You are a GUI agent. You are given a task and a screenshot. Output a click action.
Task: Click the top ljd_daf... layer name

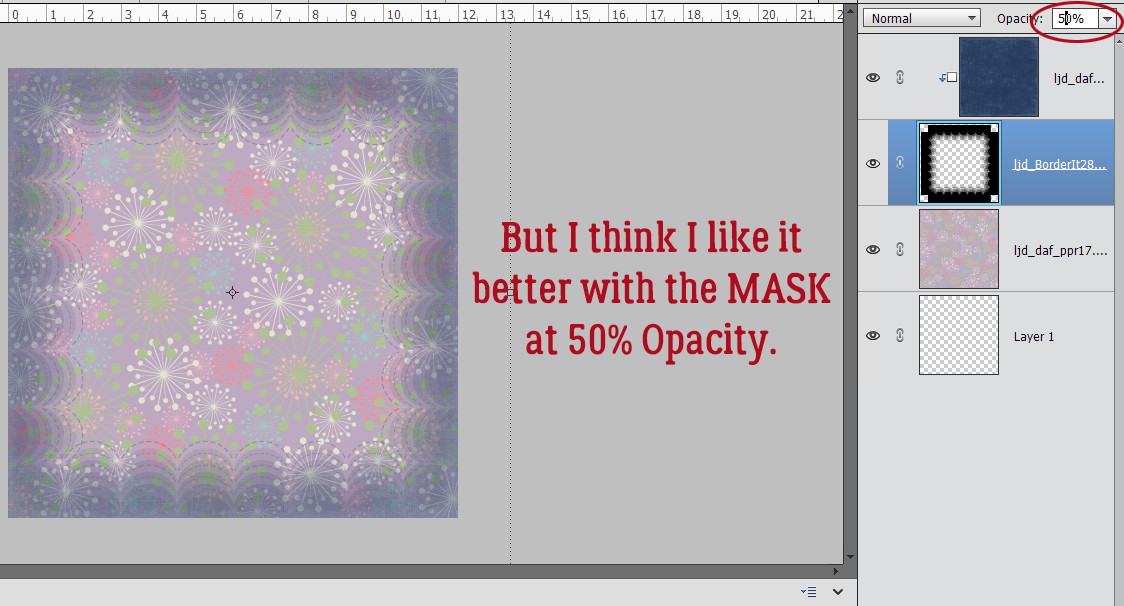click(1079, 78)
